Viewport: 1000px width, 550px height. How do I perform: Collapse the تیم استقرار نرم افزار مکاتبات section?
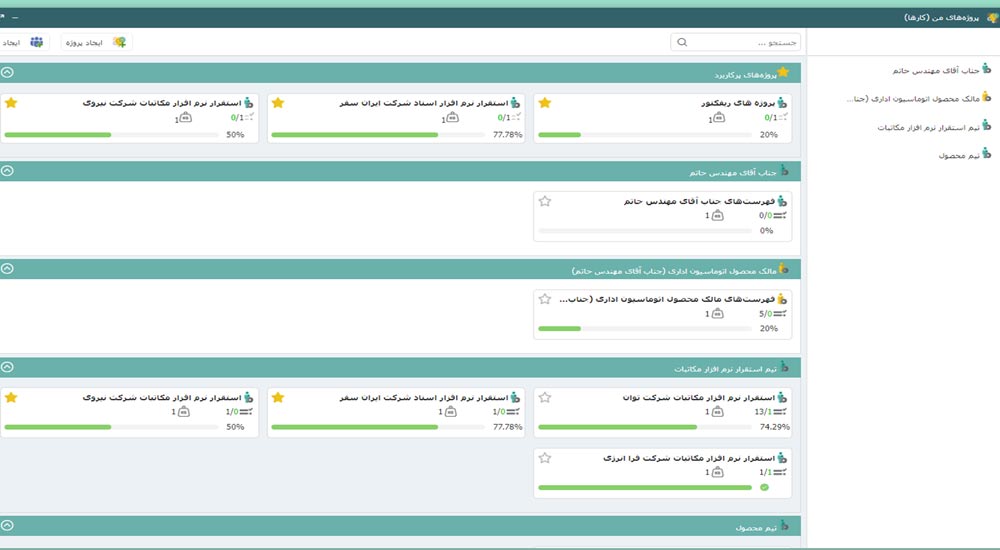tap(7, 367)
